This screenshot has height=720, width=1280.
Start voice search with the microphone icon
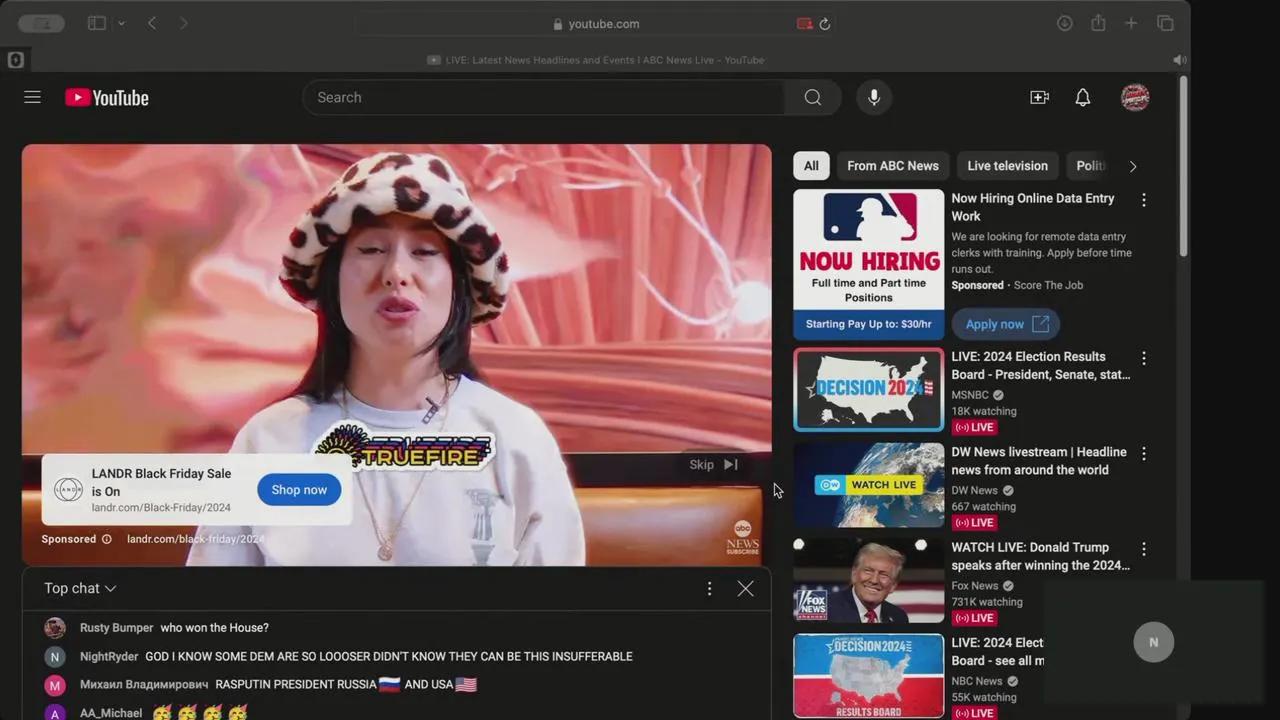[x=874, y=97]
